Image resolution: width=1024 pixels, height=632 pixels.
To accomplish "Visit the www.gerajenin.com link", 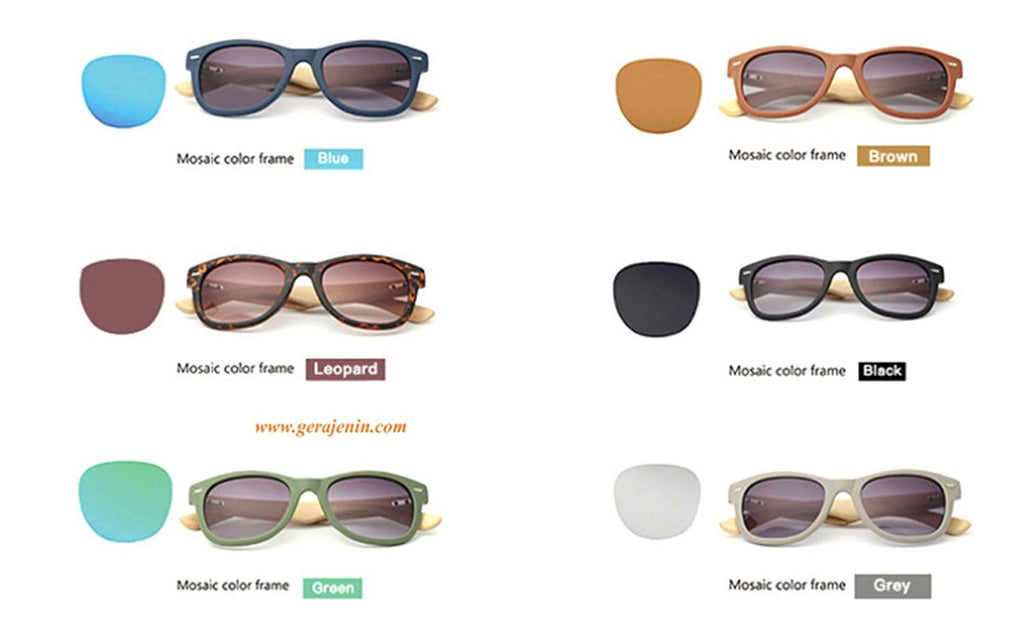I will click(330, 428).
